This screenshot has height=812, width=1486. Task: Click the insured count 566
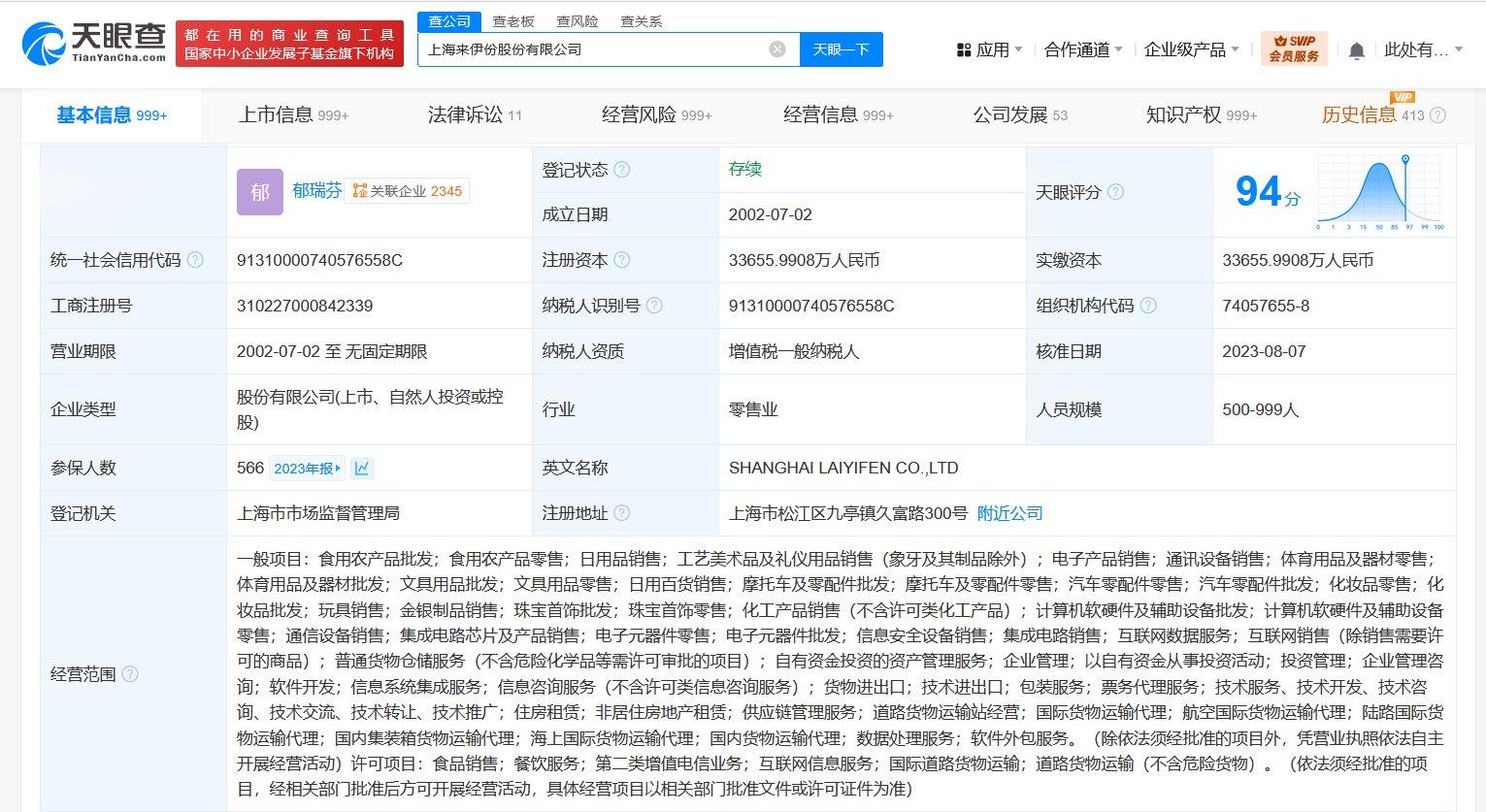tap(250, 468)
